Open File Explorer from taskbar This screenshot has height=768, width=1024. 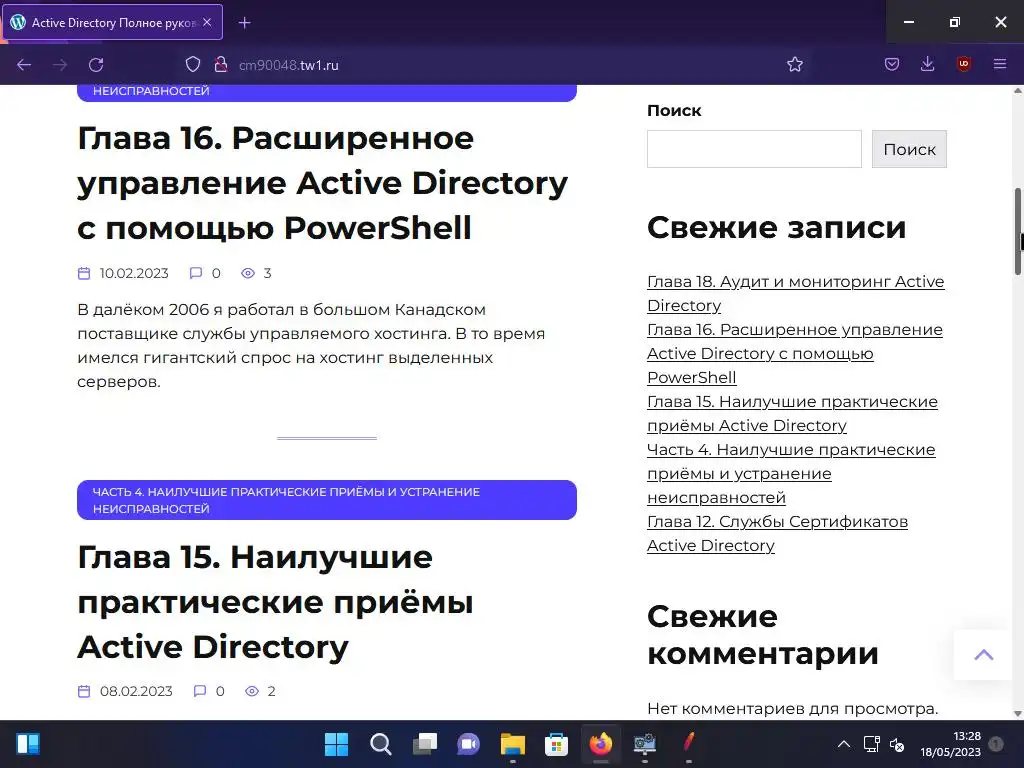[x=513, y=744]
